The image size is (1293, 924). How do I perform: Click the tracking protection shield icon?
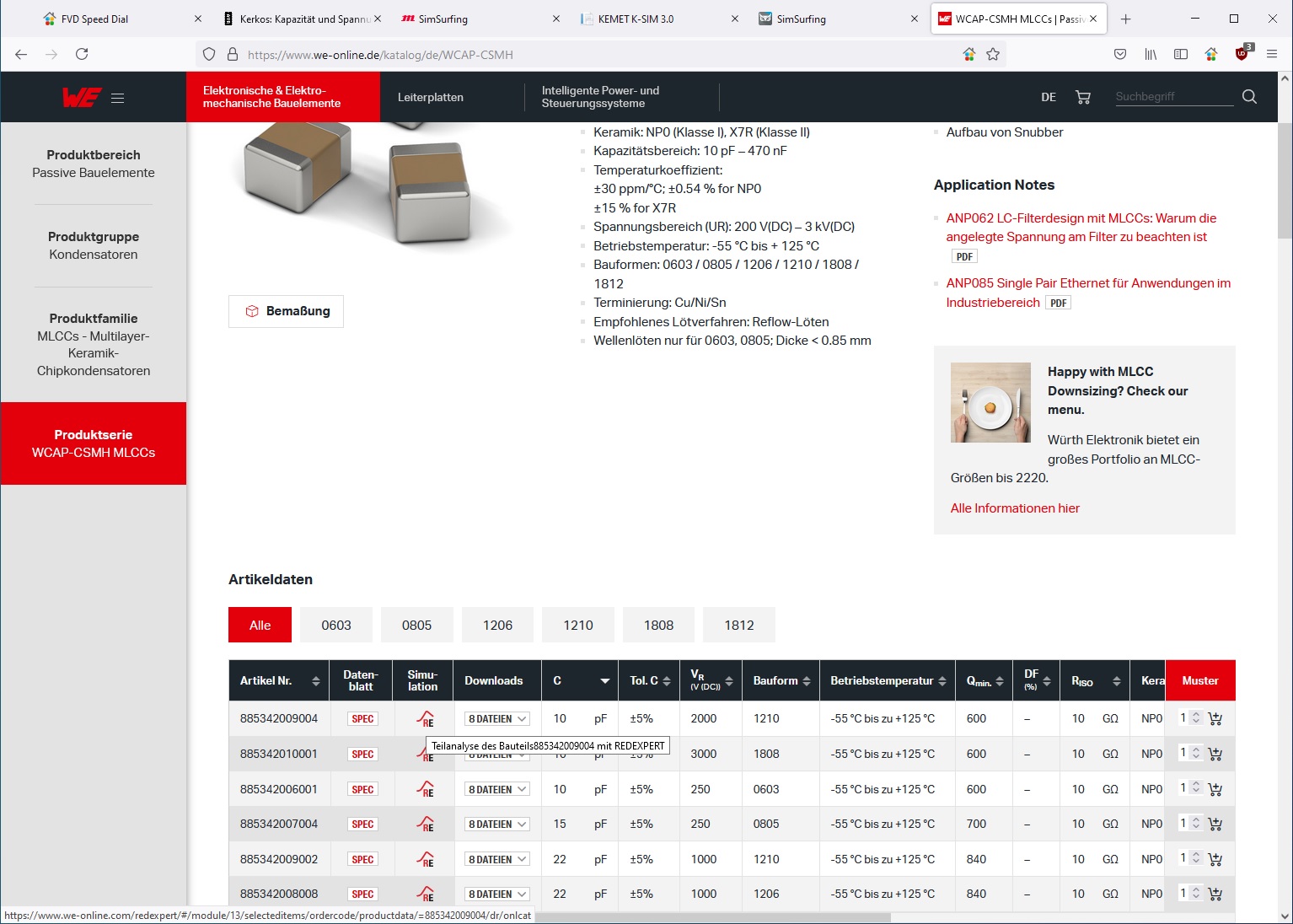(209, 54)
